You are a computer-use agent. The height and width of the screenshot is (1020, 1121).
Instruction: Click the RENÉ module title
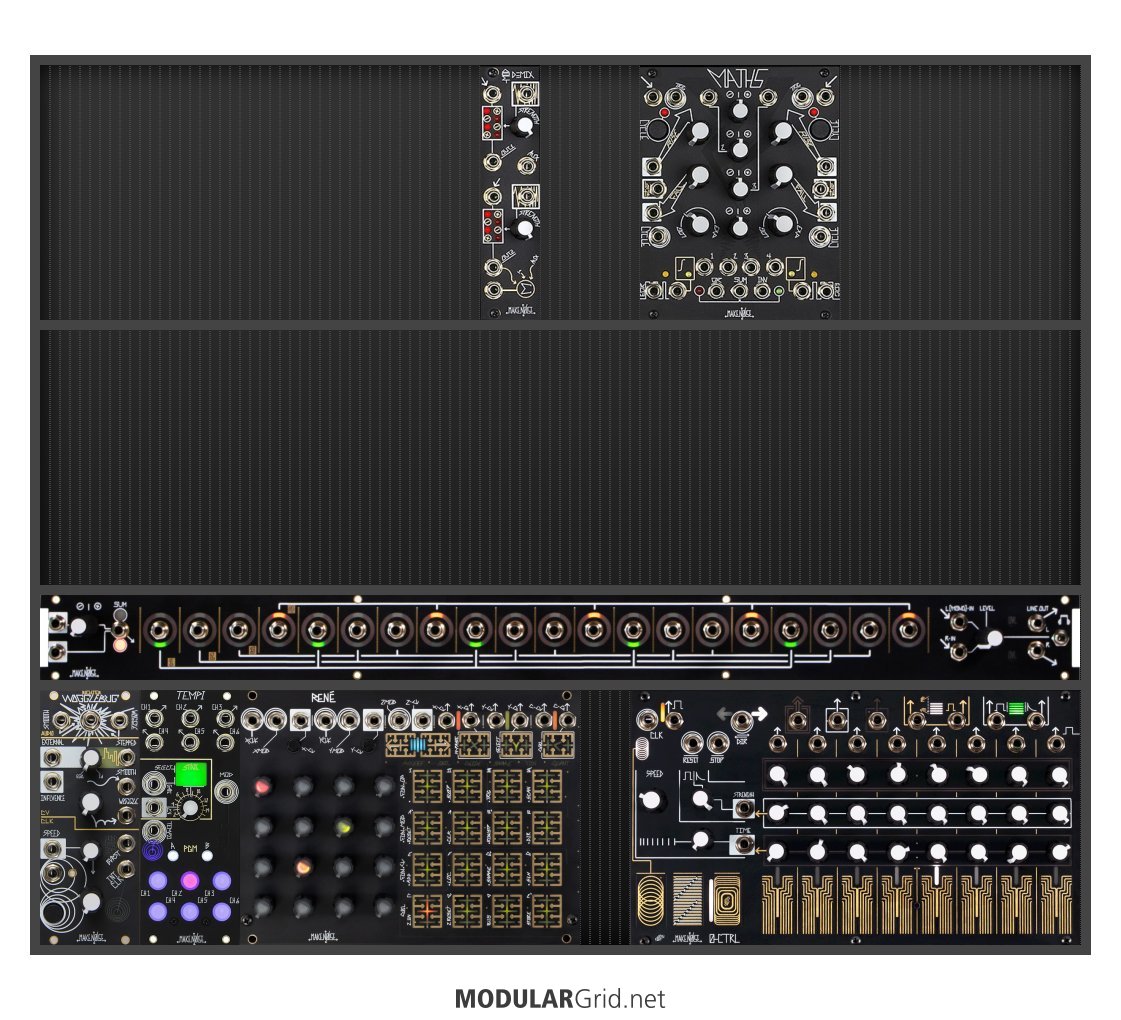[x=322, y=697]
